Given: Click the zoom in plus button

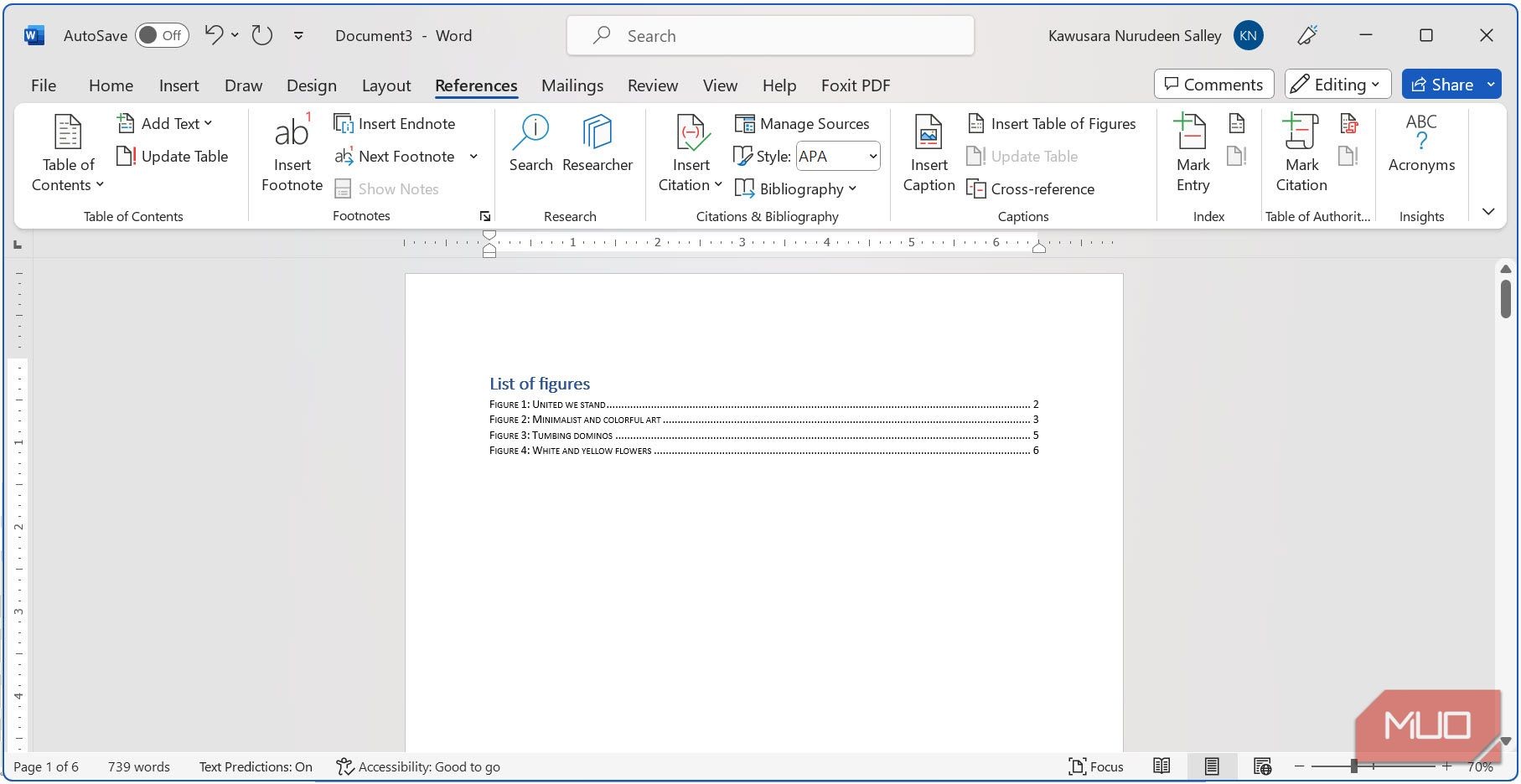Looking at the screenshot, I should coord(1446,766).
